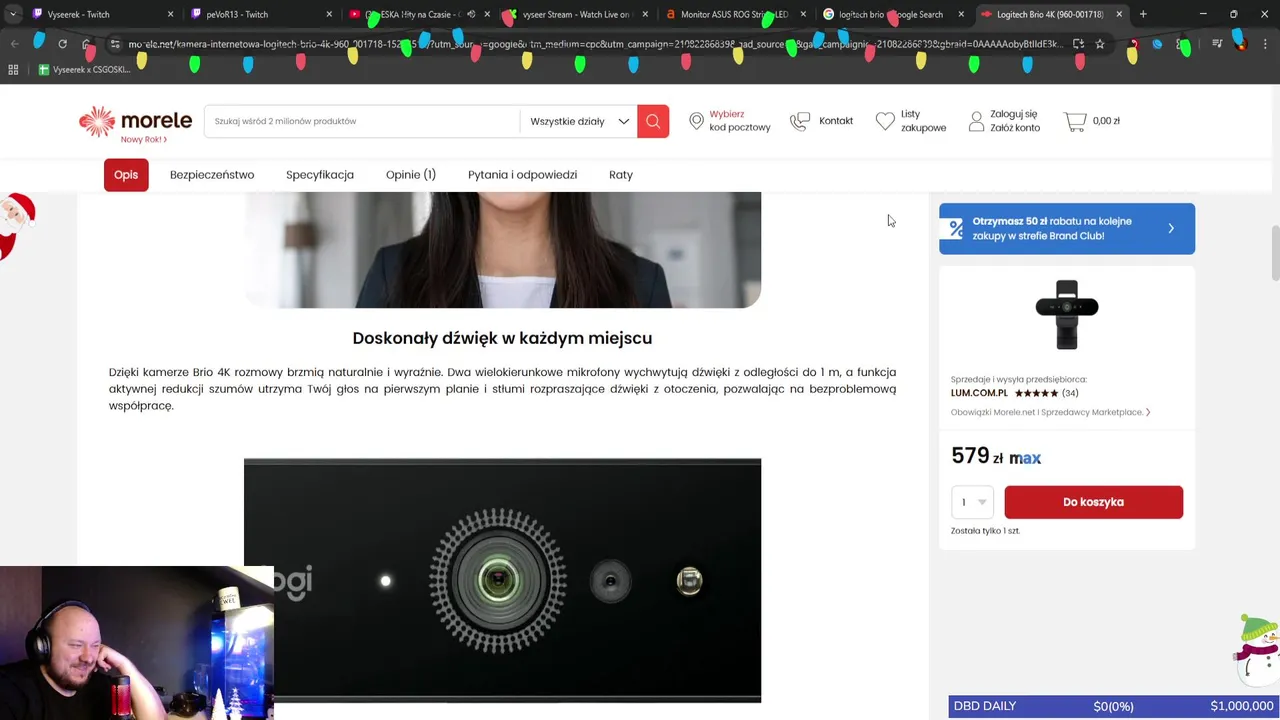Image resolution: width=1280 pixels, height=720 pixels.
Task: Click the Do koszyka button
Action: pos(1093,502)
